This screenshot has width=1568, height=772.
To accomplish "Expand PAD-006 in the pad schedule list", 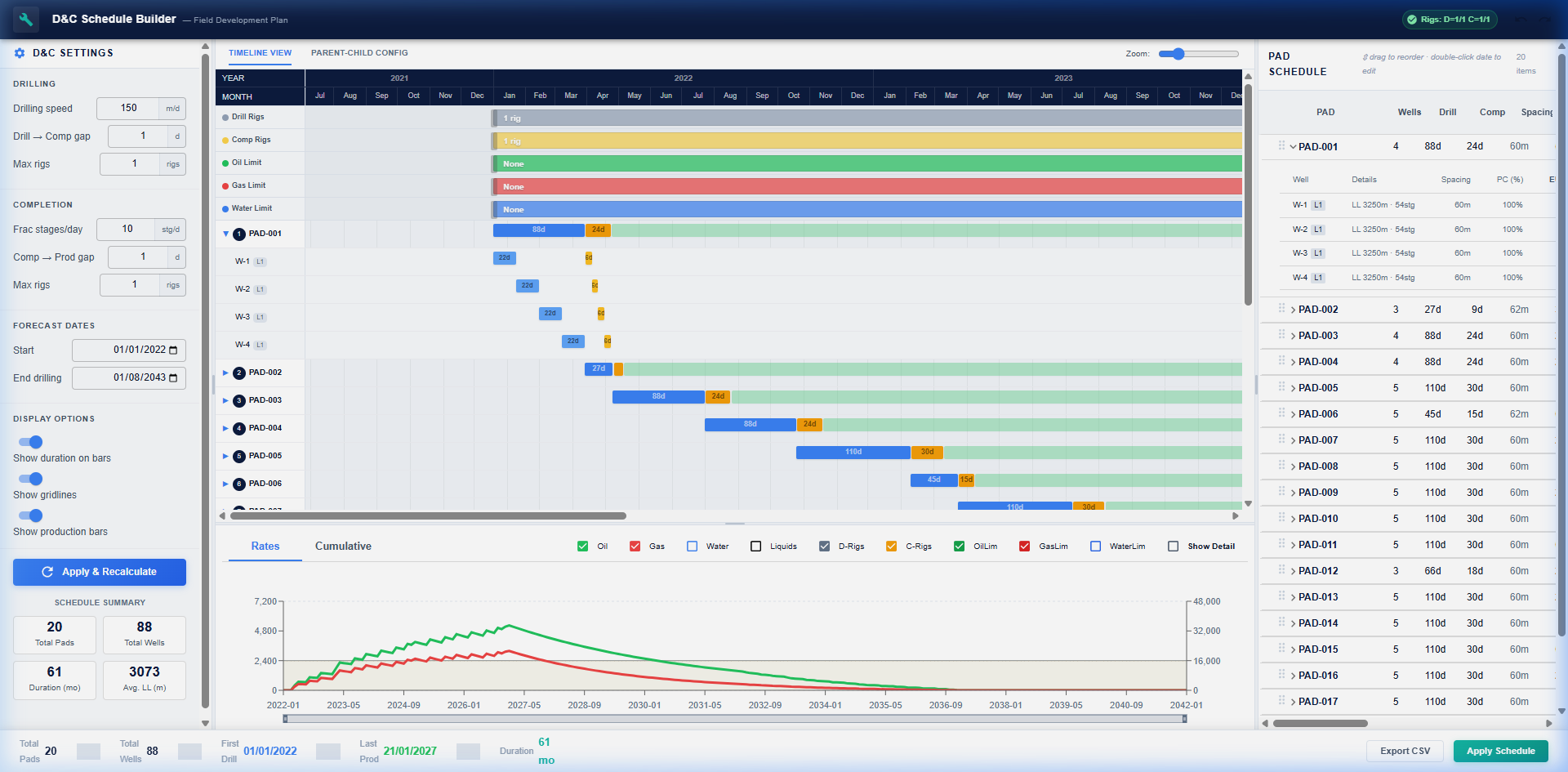I will (x=1294, y=414).
